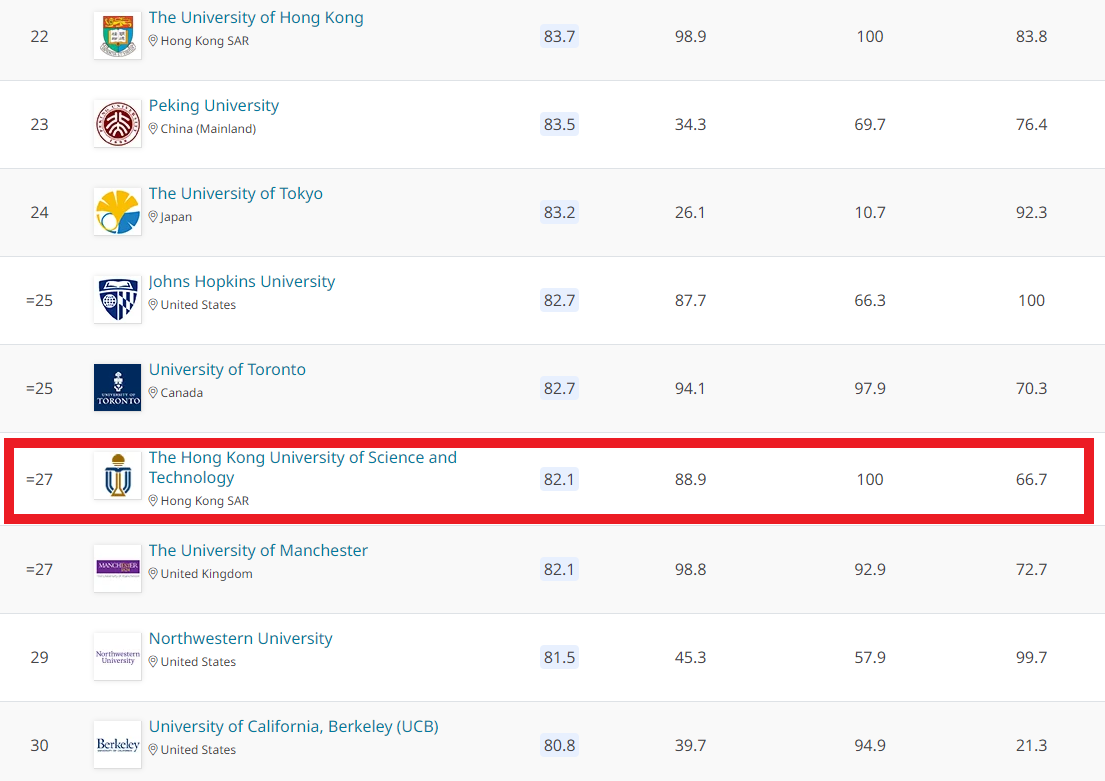
Task: Open the Northwestern University link
Action: coord(240,639)
